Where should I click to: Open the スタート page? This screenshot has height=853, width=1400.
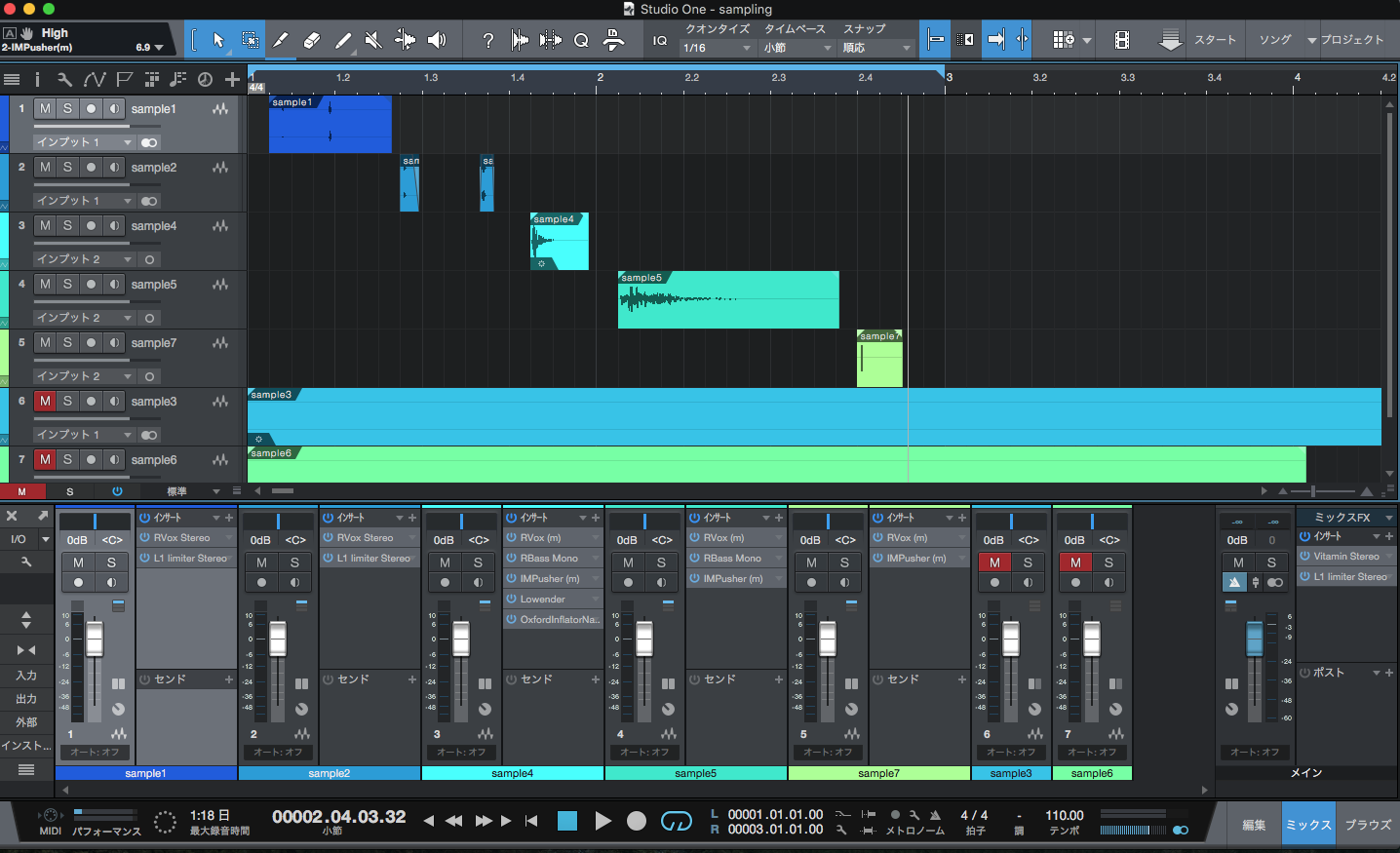pos(1215,40)
